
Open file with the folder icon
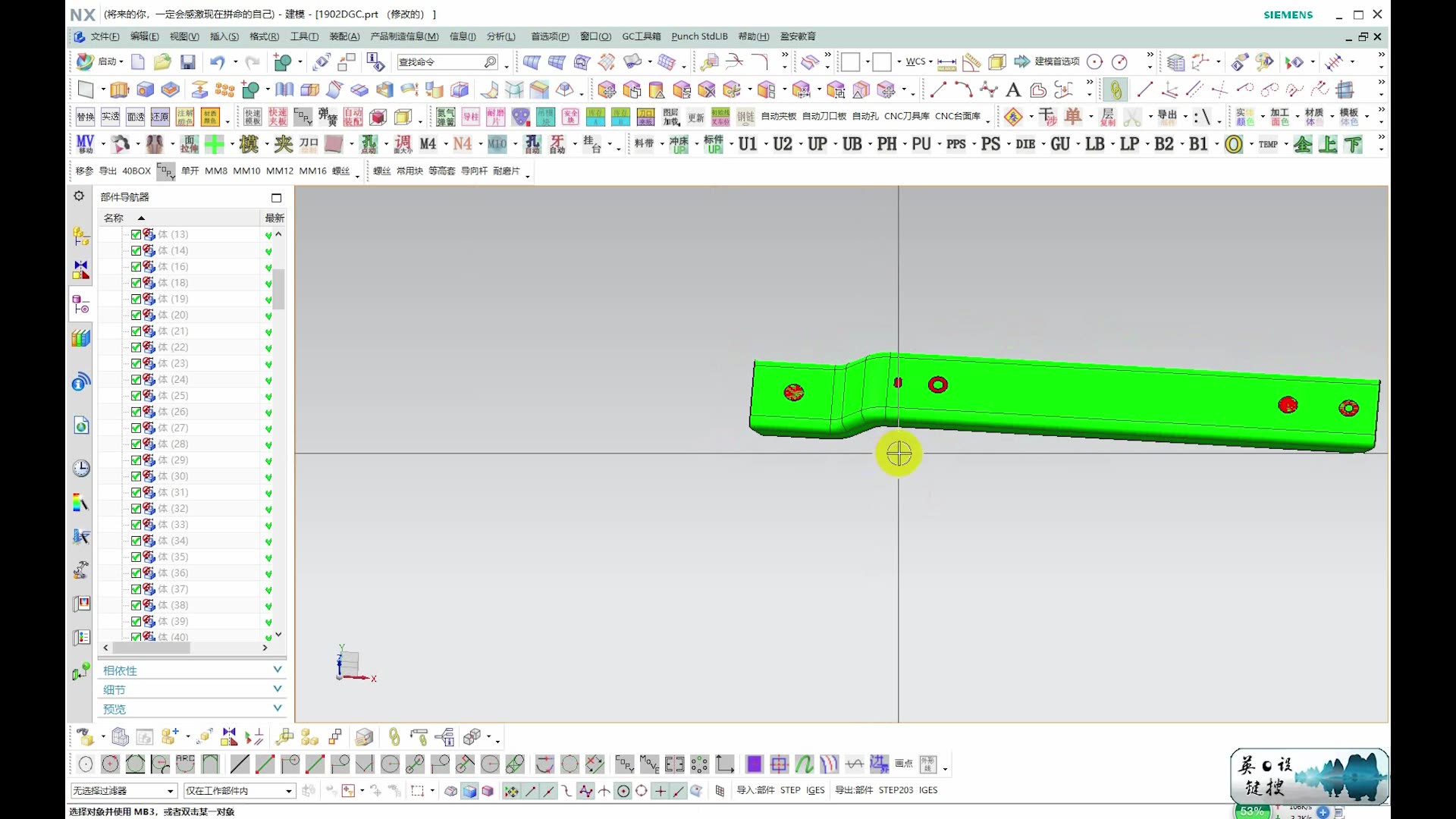162,62
